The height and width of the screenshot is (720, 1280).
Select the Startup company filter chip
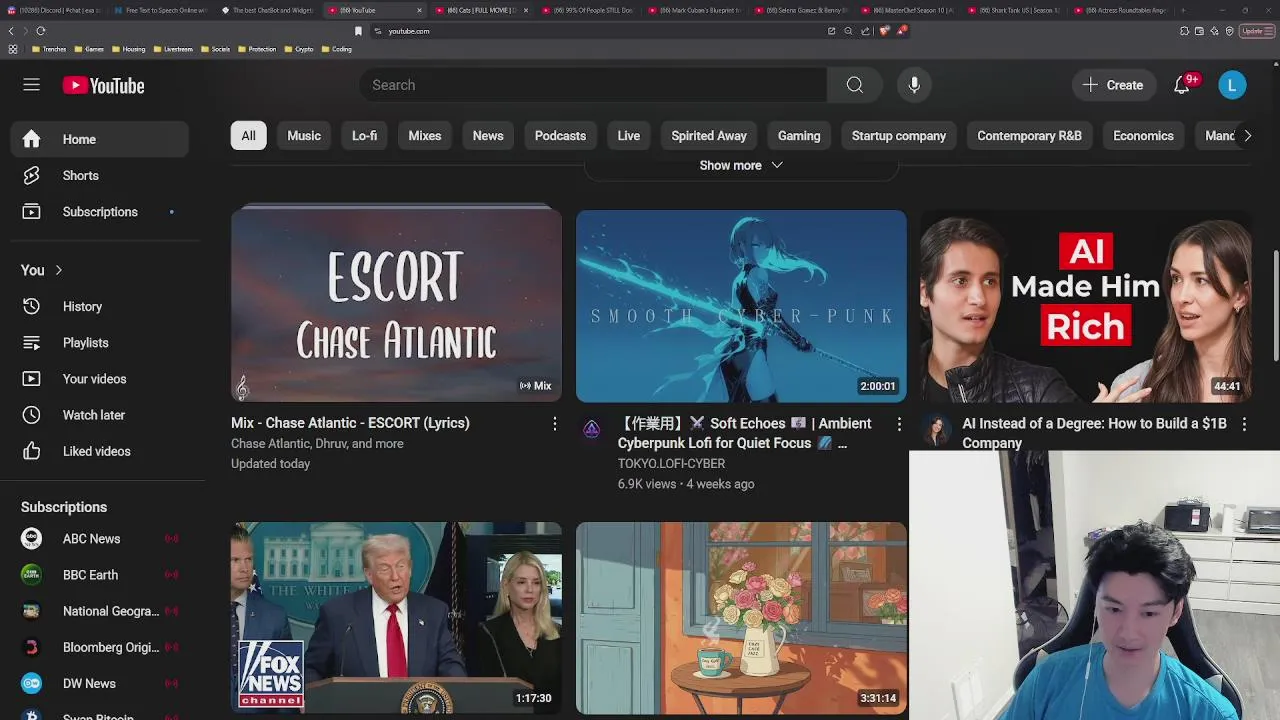899,135
